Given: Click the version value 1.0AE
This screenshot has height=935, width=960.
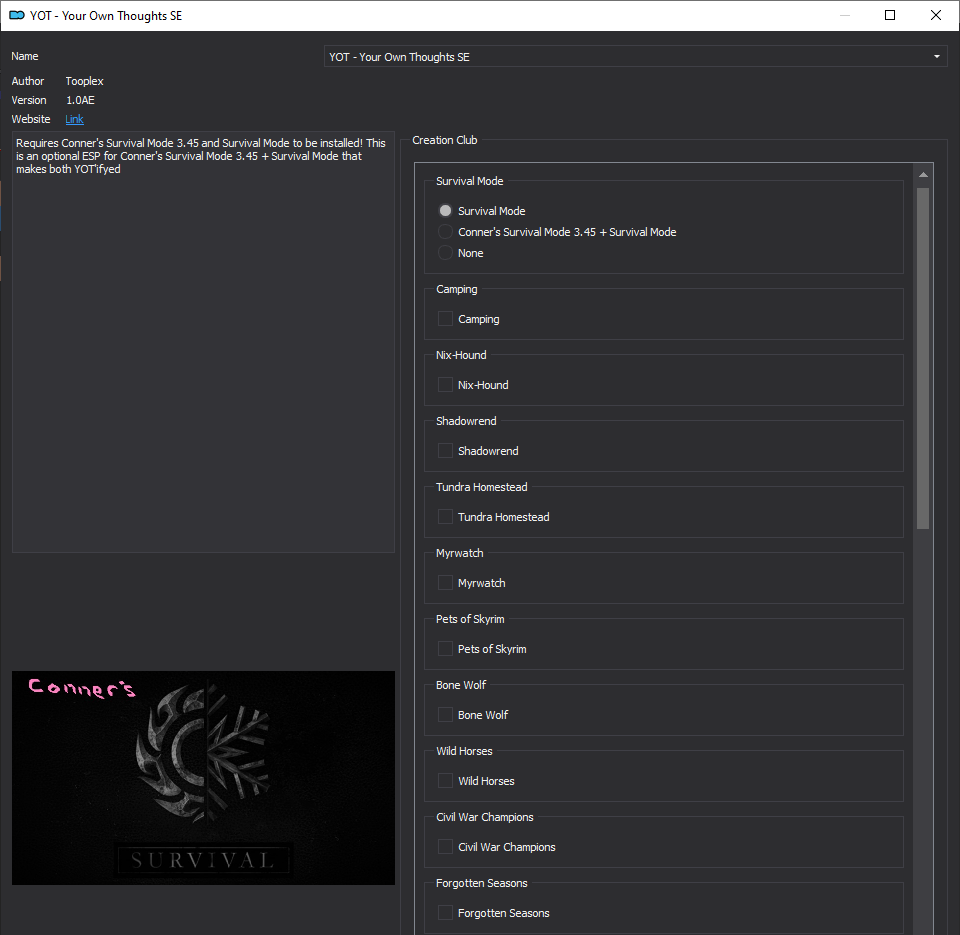Looking at the screenshot, I should [x=80, y=100].
